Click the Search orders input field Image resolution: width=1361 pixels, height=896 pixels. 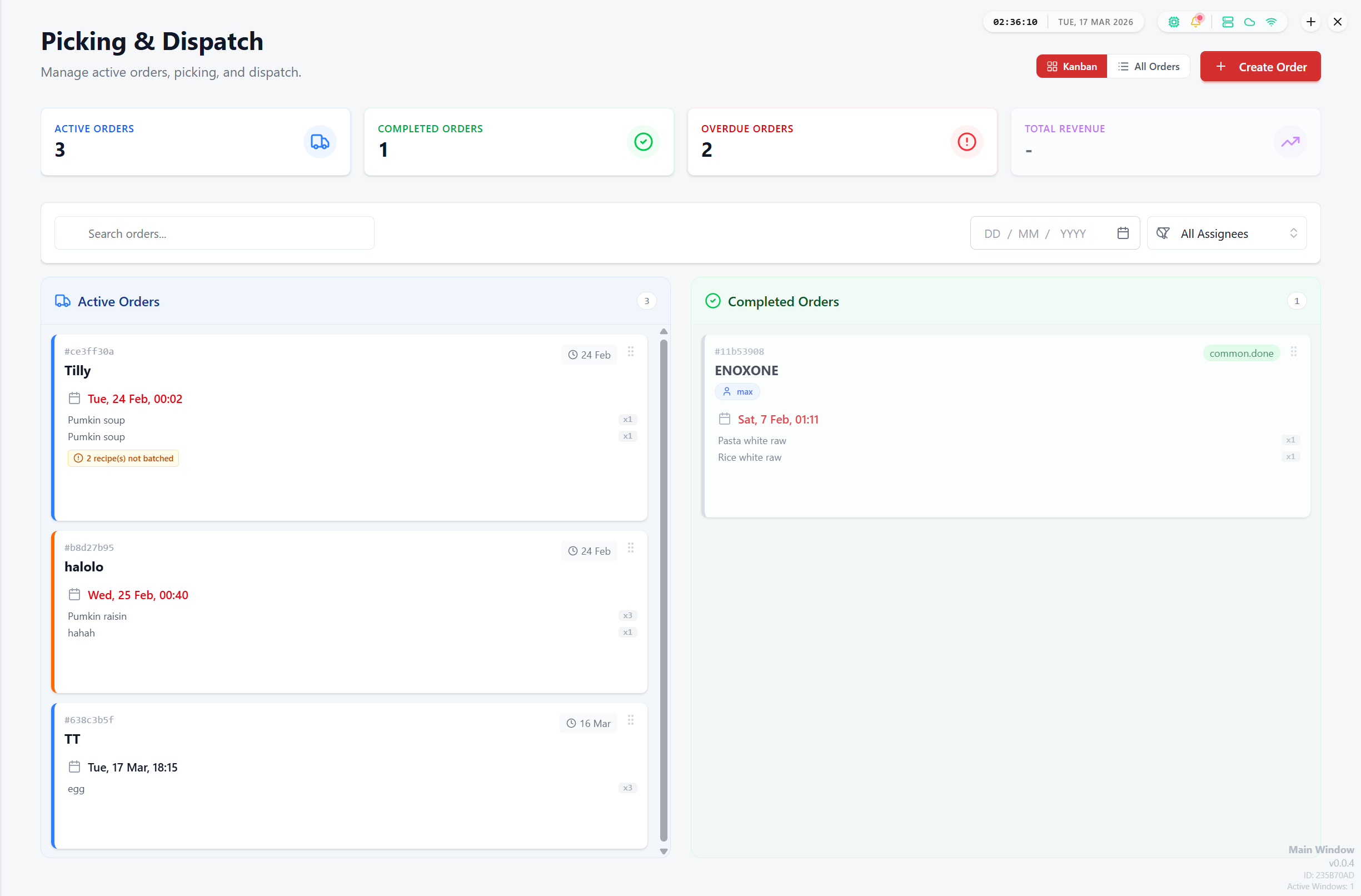[215, 233]
